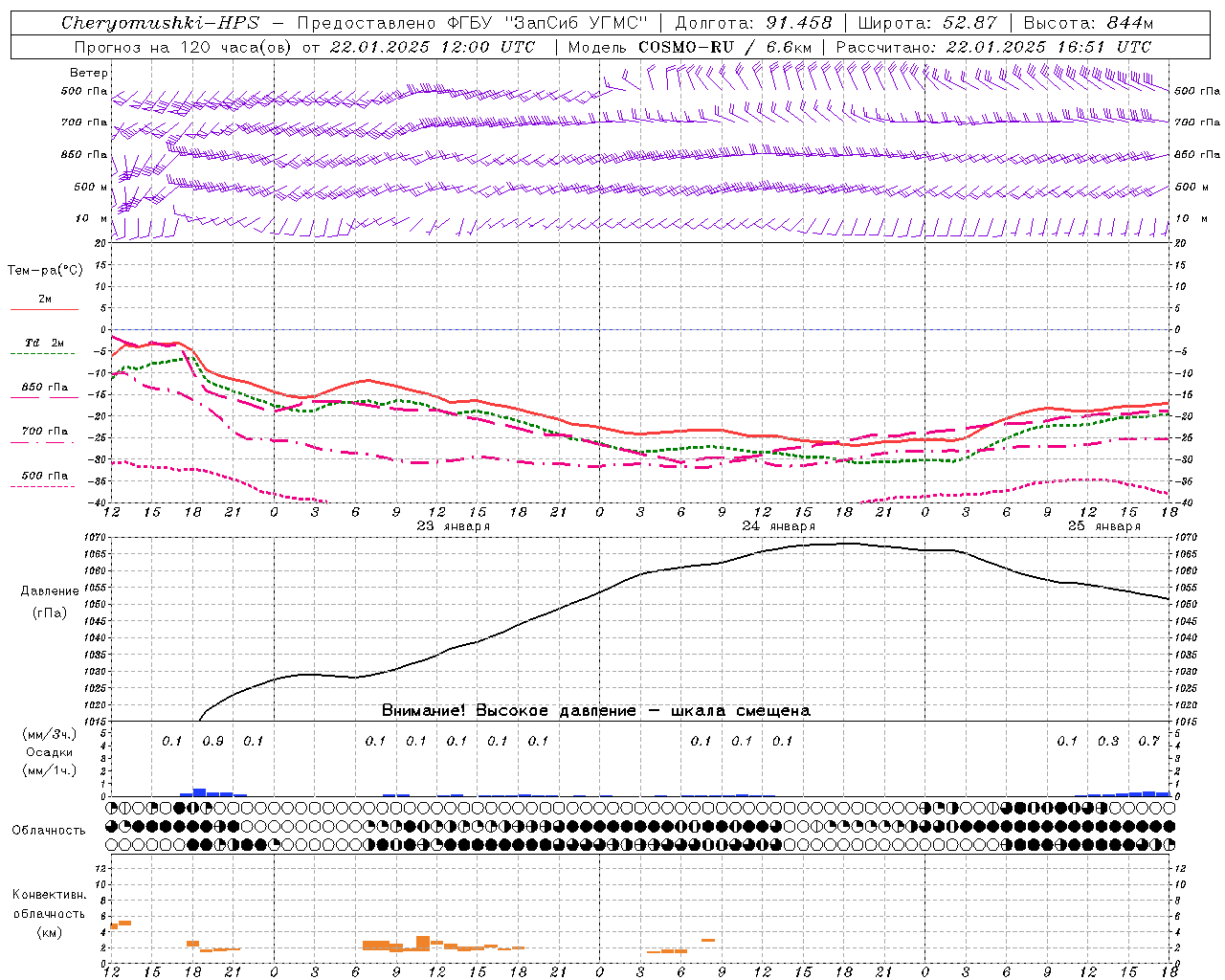The image size is (1225, 980).
Task: Click the '500 м' wind level label on left
Action: [91, 187]
